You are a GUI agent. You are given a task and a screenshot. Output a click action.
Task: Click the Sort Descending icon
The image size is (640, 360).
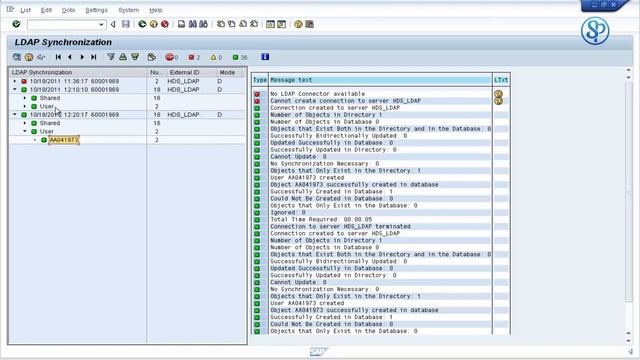pos(135,57)
